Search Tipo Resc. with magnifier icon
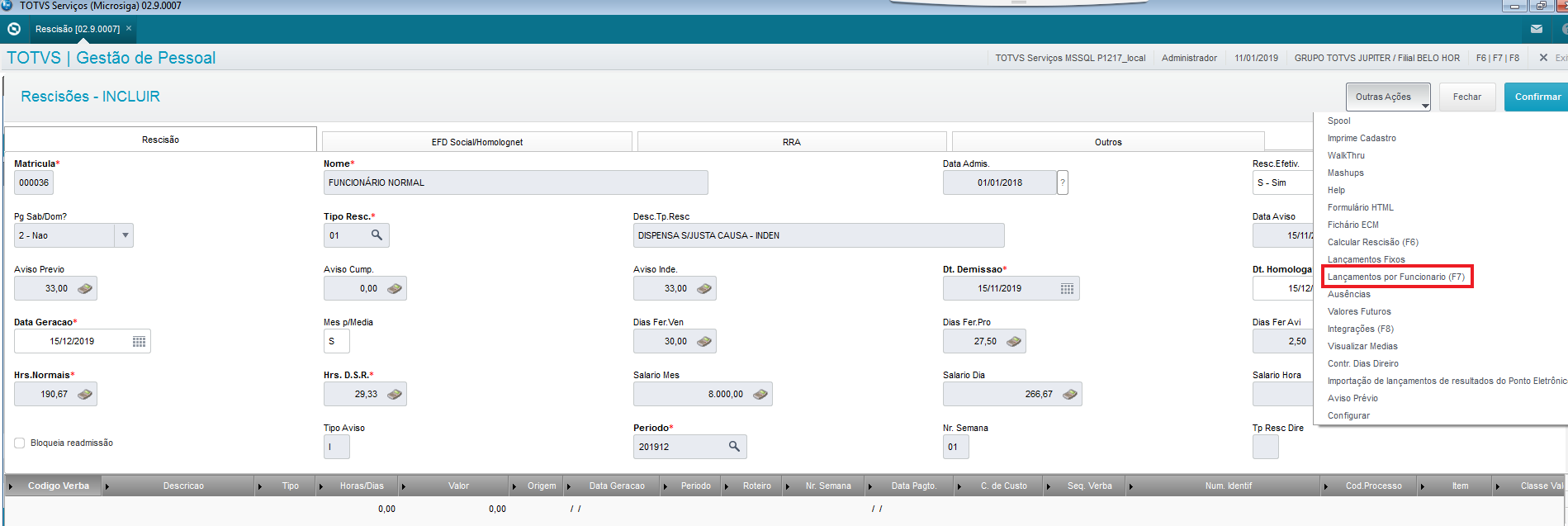 [x=377, y=235]
